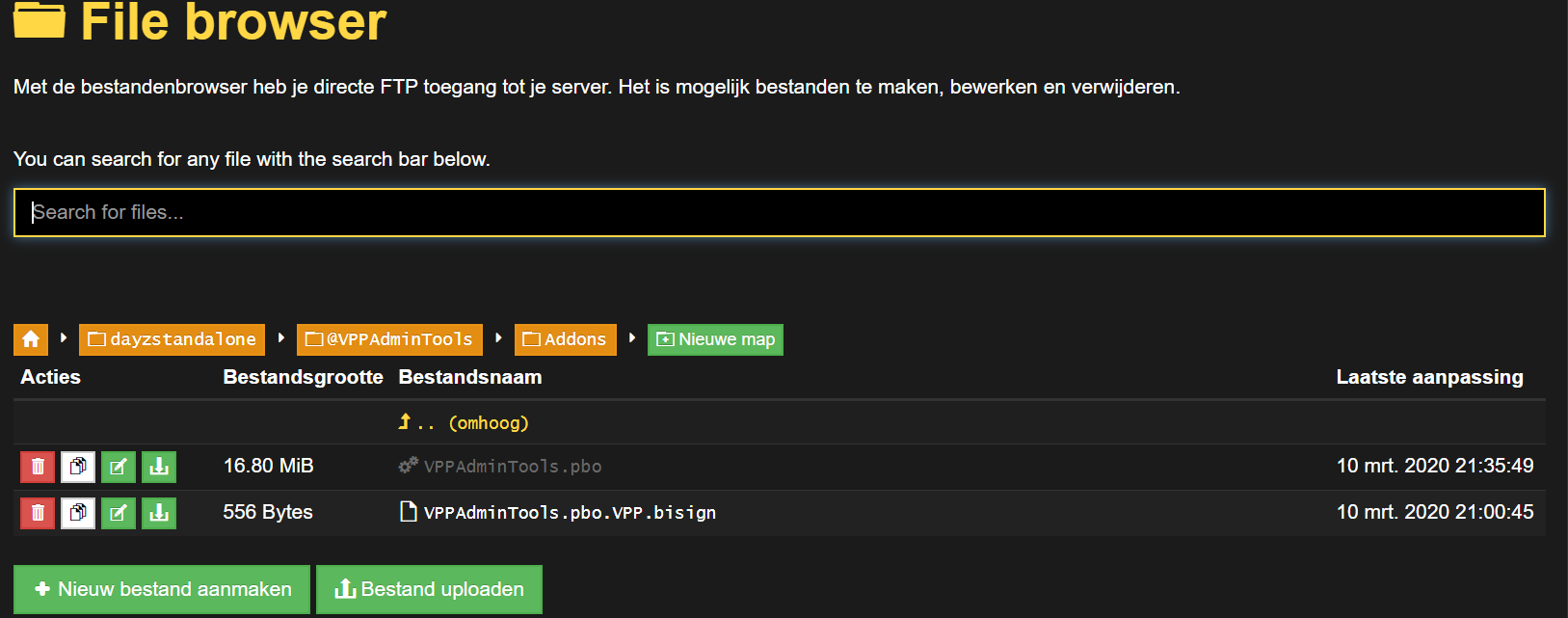The width and height of the screenshot is (1568, 618).
Task: Delete the bisign file using the trash icon
Action: [37, 513]
